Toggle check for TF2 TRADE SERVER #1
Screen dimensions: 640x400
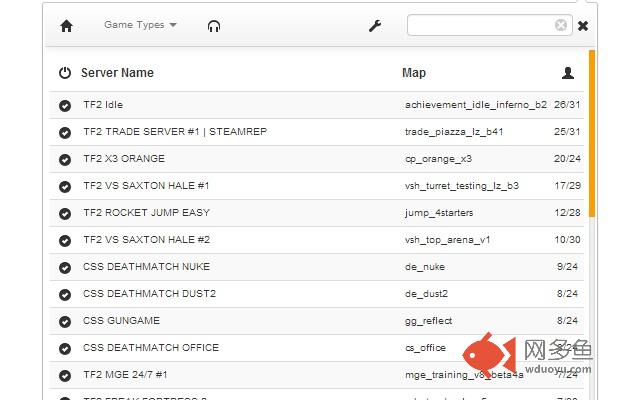click(65, 133)
